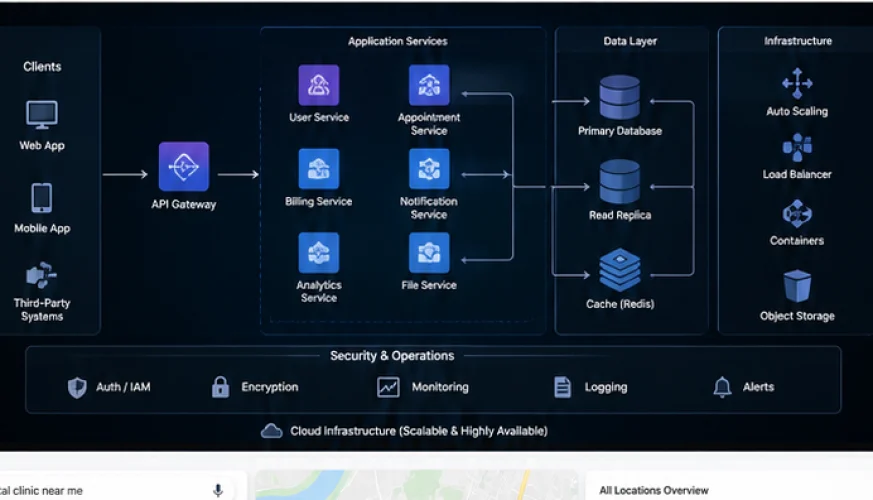This screenshot has width=873, height=500.
Task: Click the Containers label text
Action: 797,241
